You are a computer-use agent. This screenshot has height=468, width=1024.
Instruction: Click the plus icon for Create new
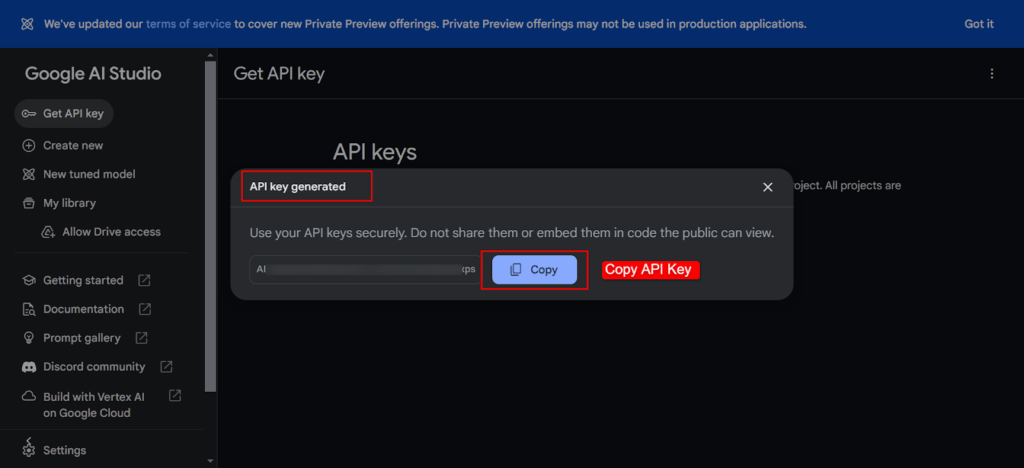point(29,145)
